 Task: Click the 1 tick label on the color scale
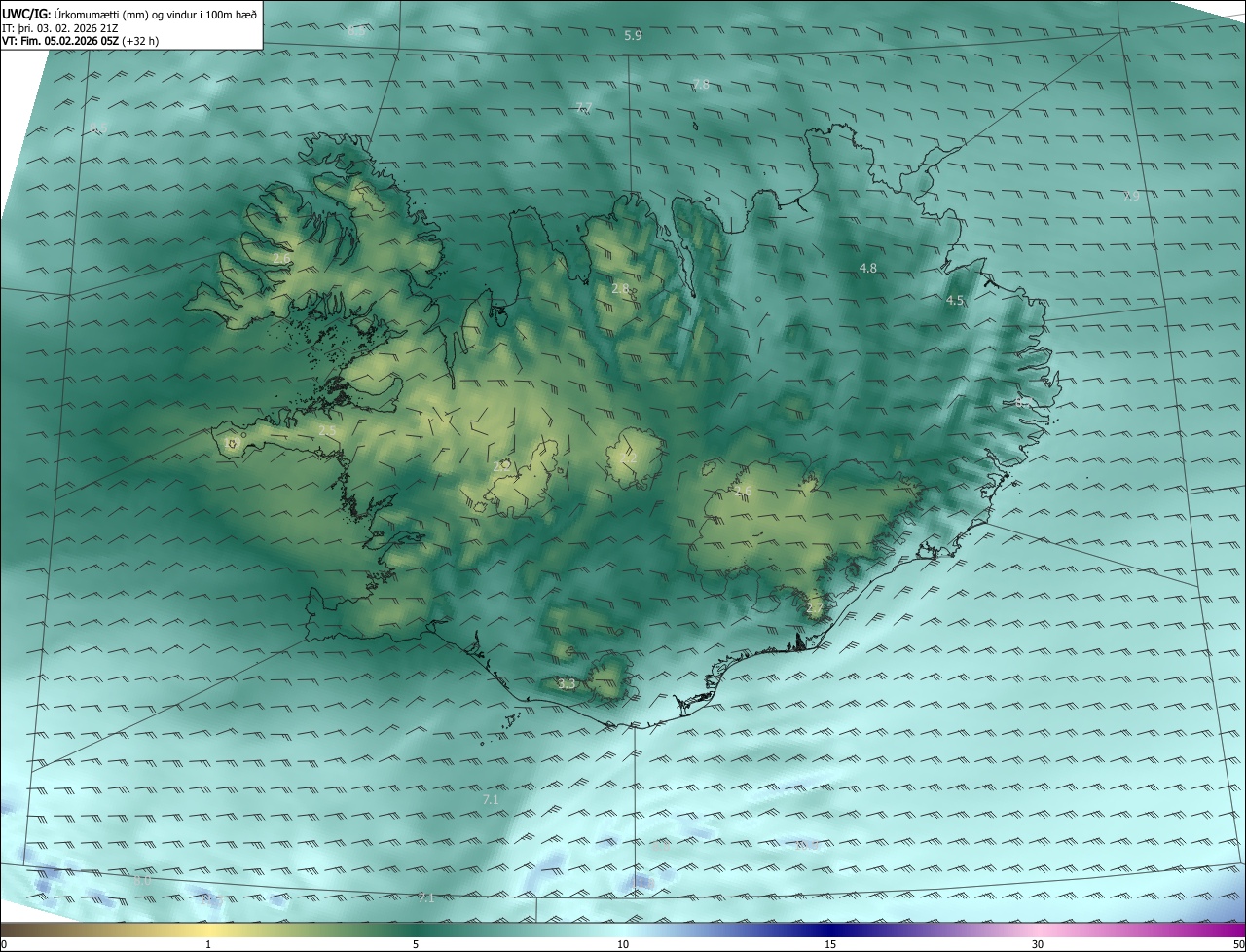click(x=208, y=944)
